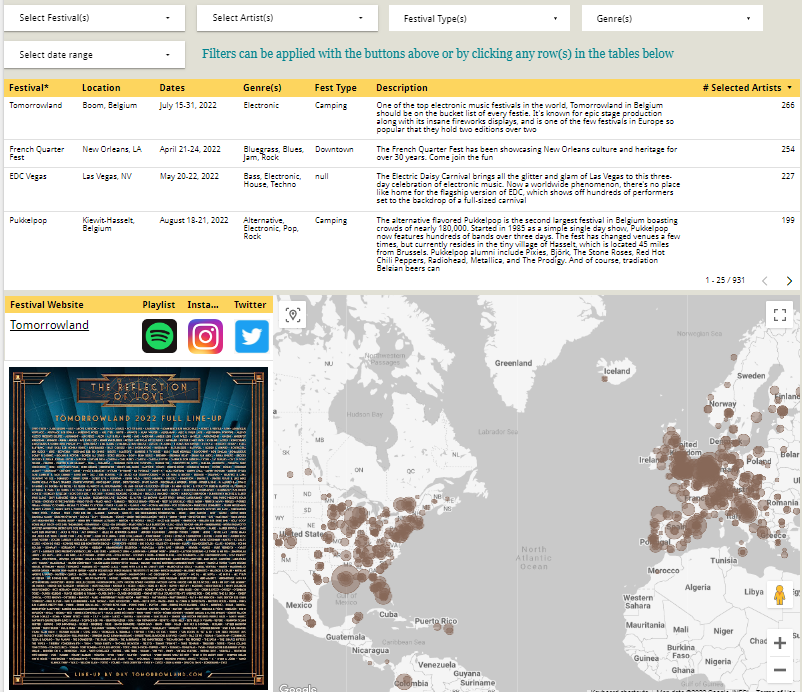Select the French Quarter Fest row
This screenshot has height=692, width=802.
pos(401,153)
